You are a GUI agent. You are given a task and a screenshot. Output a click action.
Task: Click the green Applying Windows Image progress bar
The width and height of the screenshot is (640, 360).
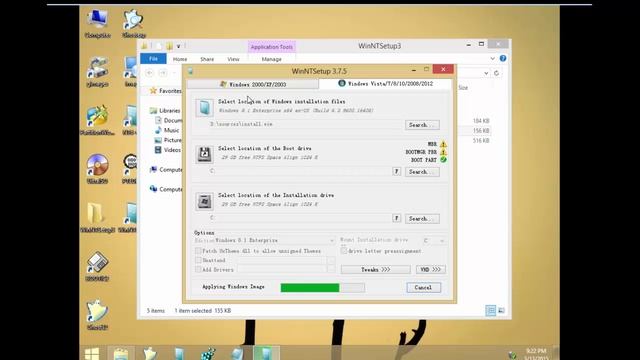(x=322, y=288)
